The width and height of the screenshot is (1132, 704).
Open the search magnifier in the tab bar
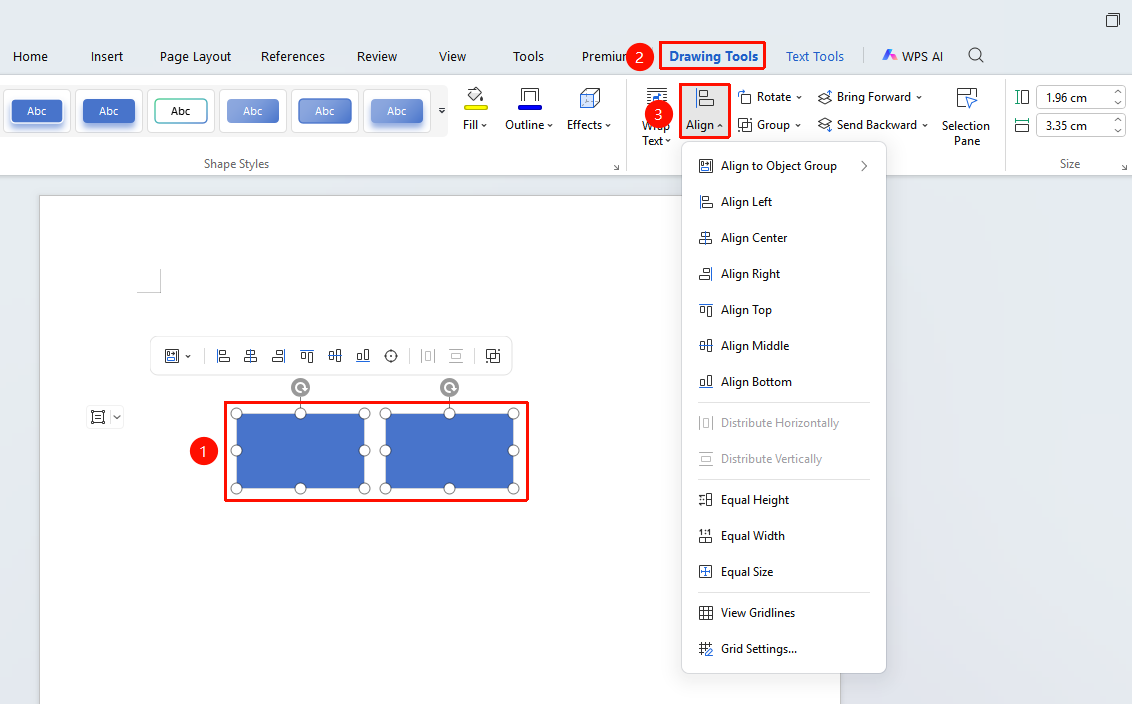coord(976,56)
